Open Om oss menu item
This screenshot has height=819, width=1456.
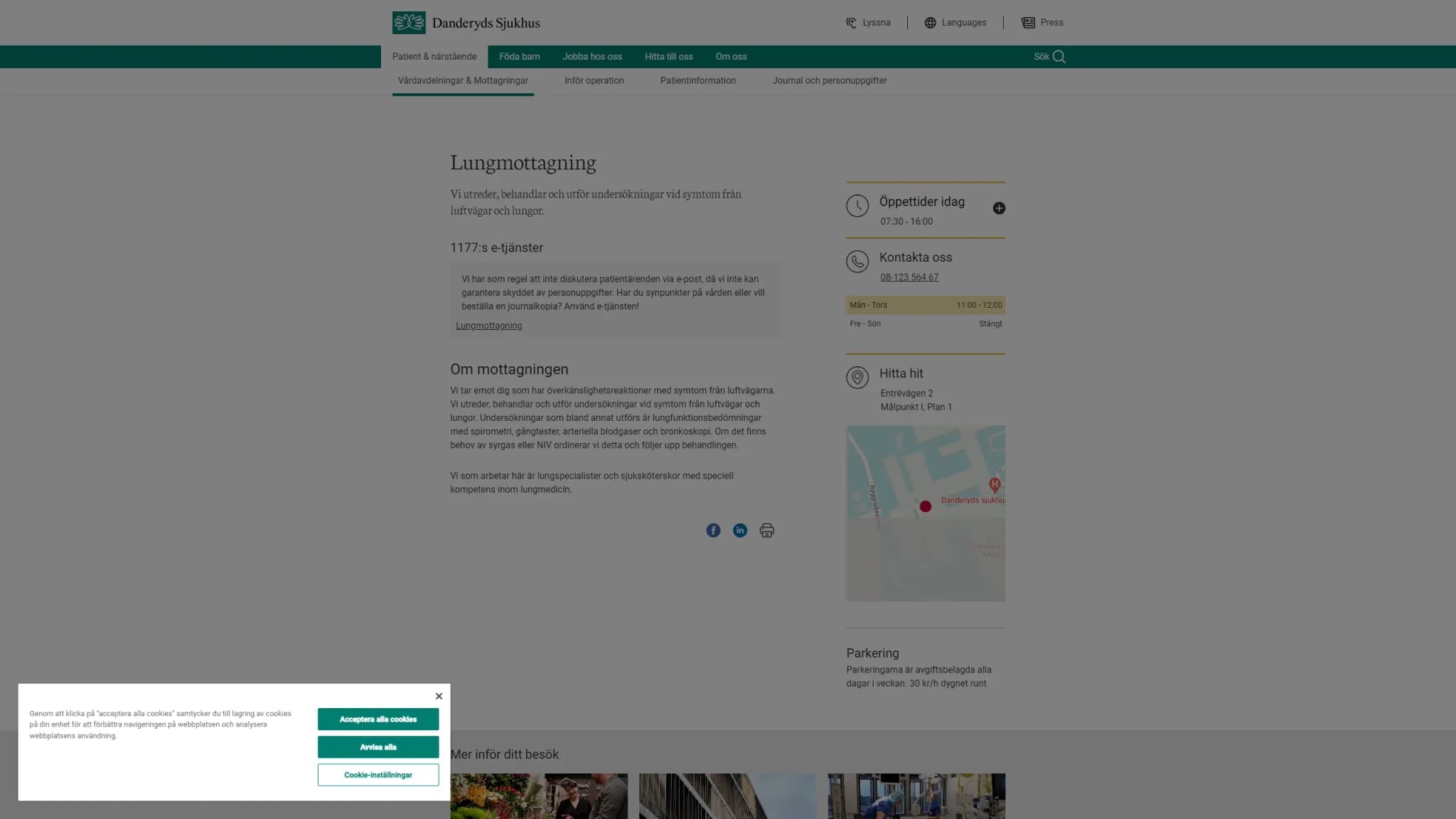[x=731, y=57]
